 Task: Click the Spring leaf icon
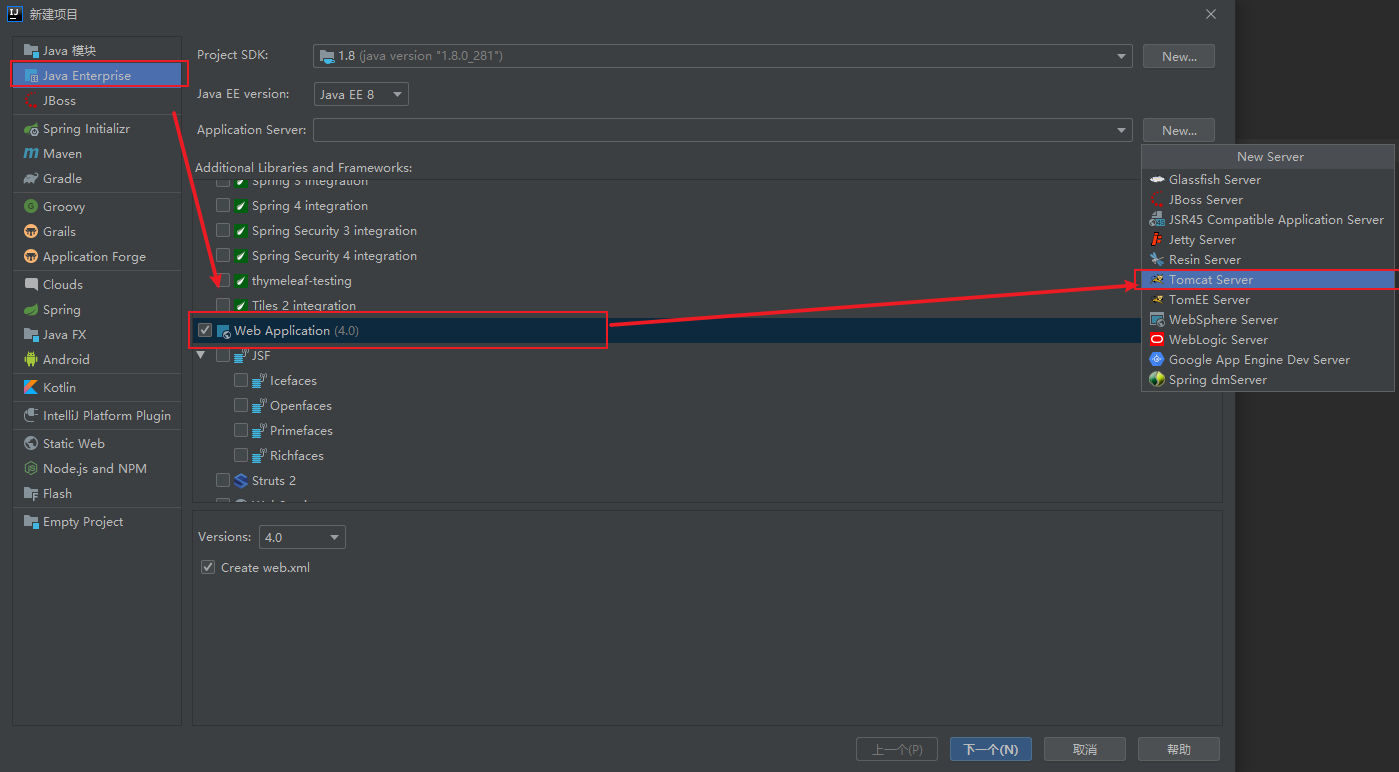coord(31,309)
